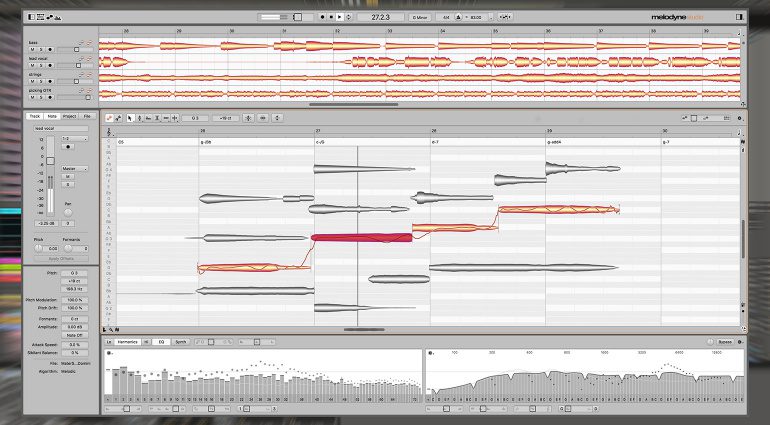Mute the bass track
770x425 pixels.
[31, 48]
